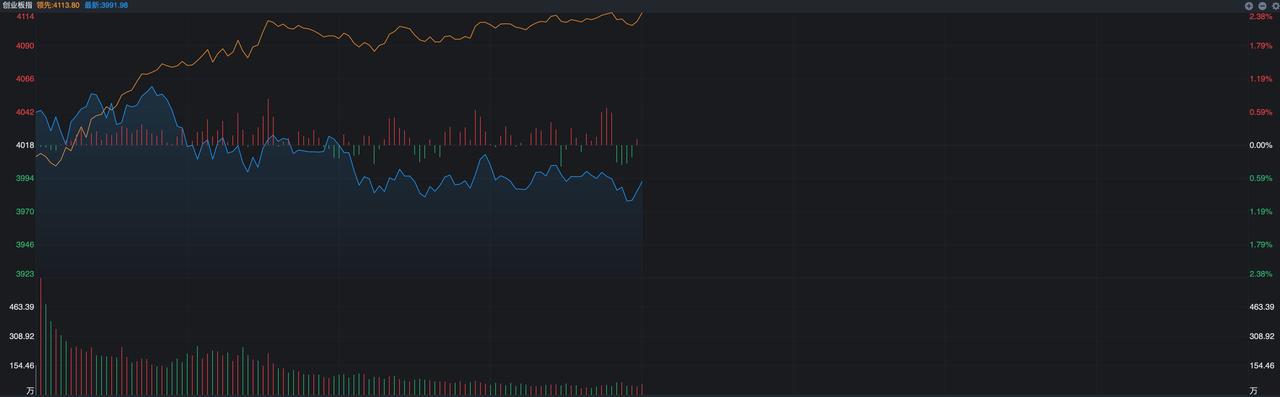Click the red 1.19% label on right axis
The width and height of the screenshot is (1280, 397).
[x=1260, y=79]
